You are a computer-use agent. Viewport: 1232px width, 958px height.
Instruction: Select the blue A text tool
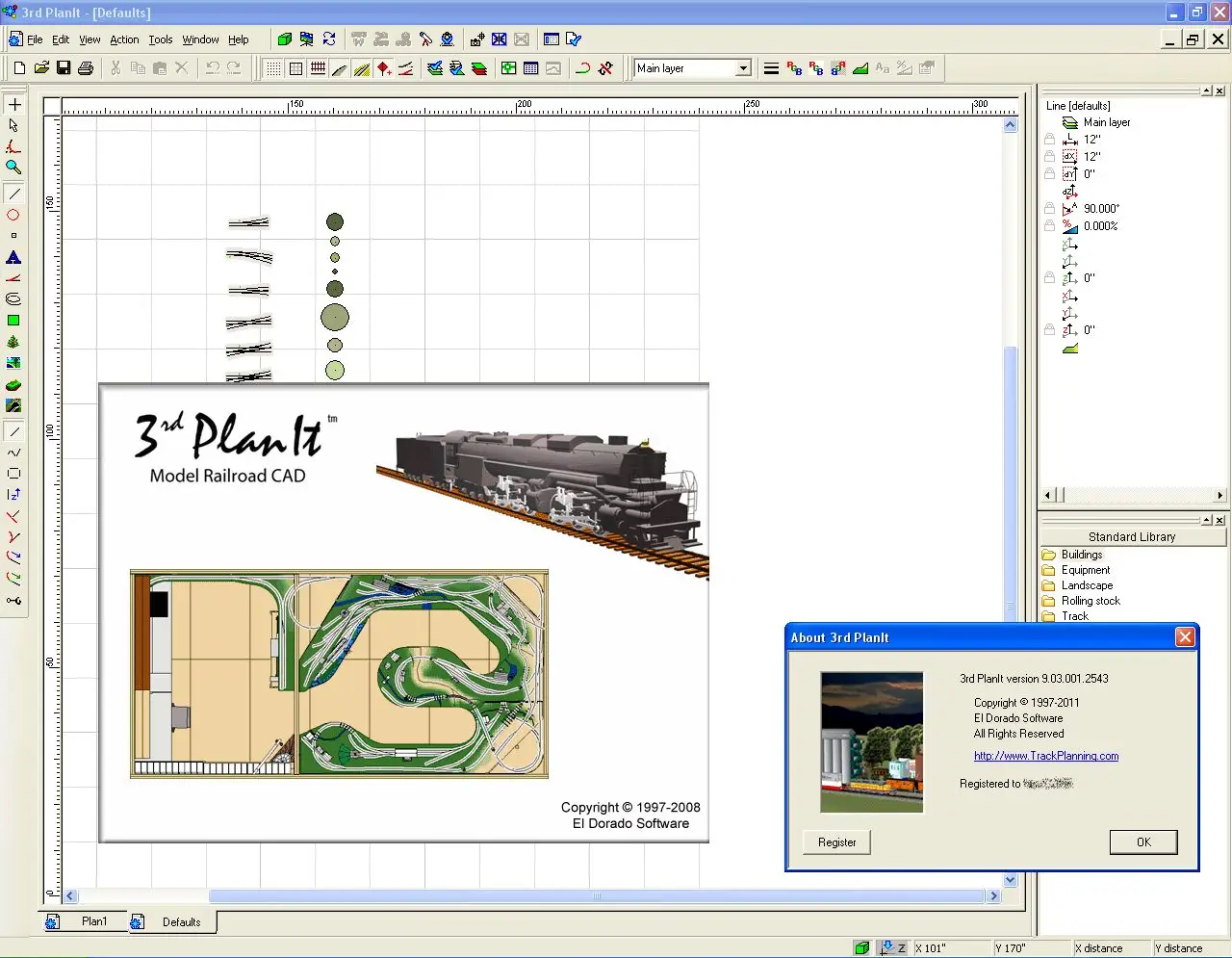coord(13,257)
